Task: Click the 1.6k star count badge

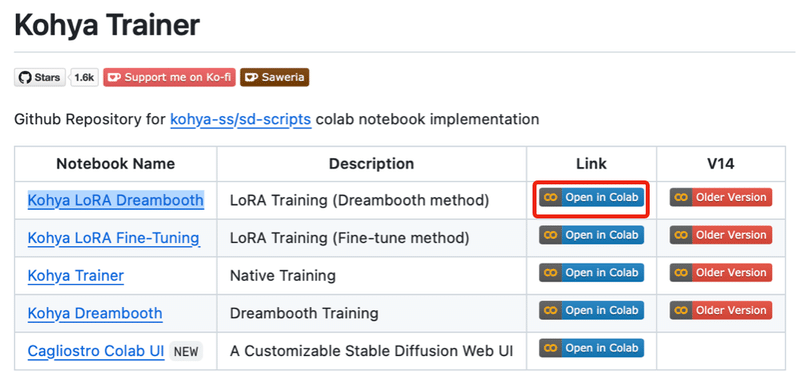Action: coord(84,78)
